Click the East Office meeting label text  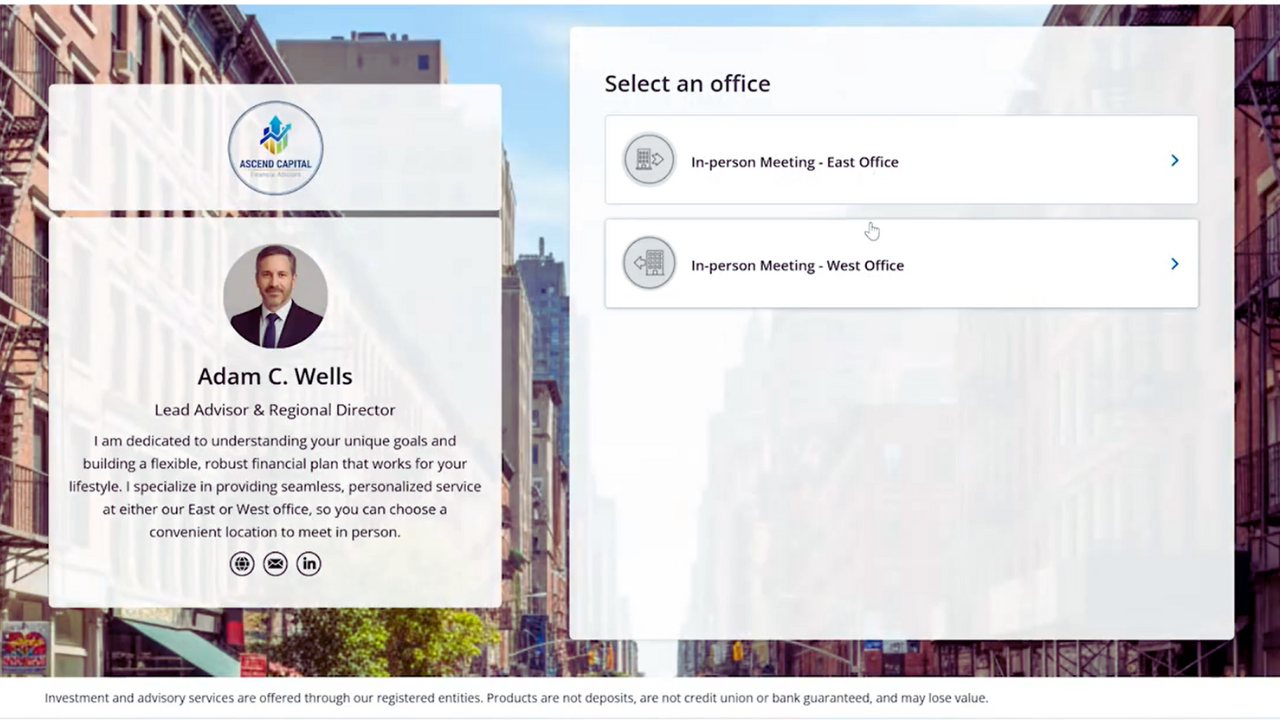pyautogui.click(x=794, y=161)
